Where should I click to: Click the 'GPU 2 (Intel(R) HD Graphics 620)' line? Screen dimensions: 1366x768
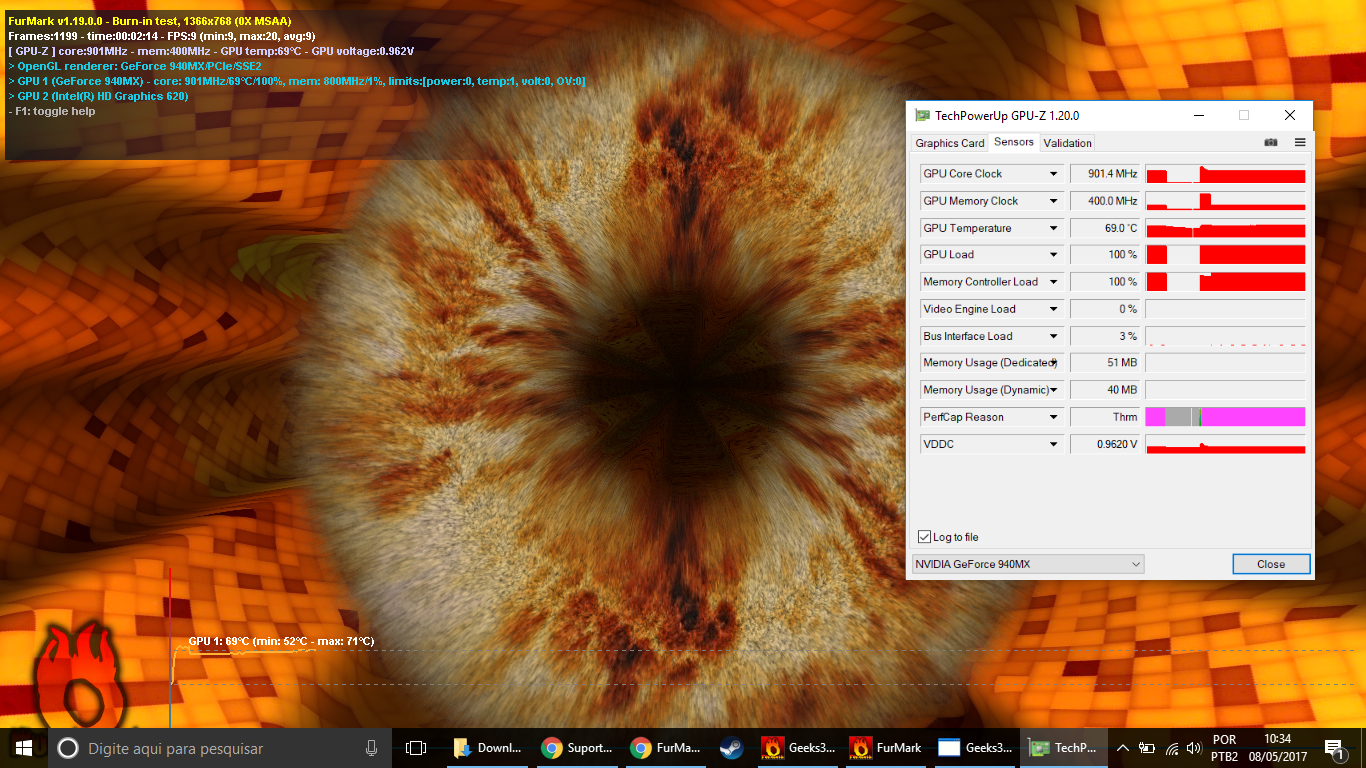pyautogui.click(x=98, y=96)
